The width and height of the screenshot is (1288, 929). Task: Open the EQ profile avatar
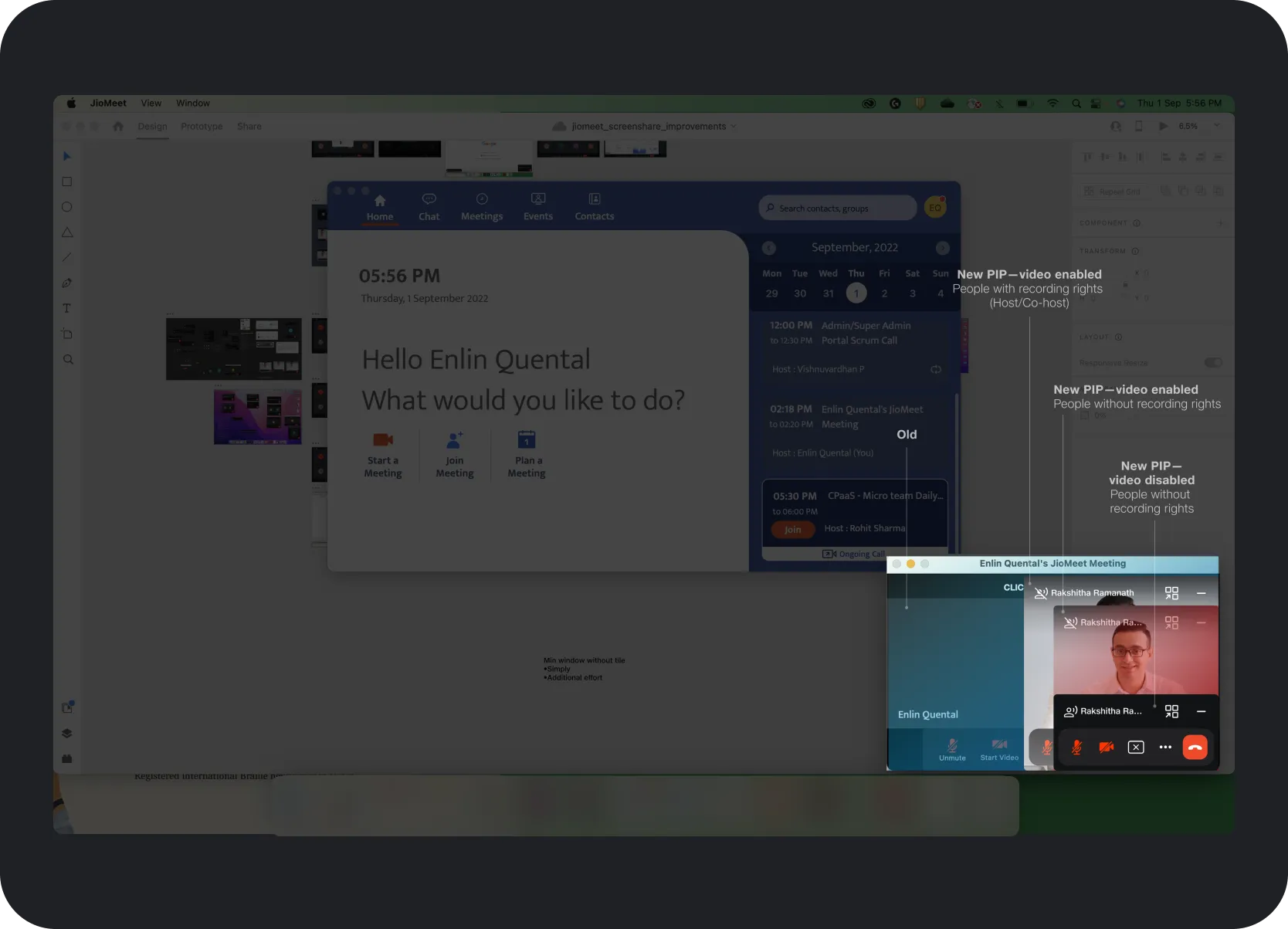935,208
